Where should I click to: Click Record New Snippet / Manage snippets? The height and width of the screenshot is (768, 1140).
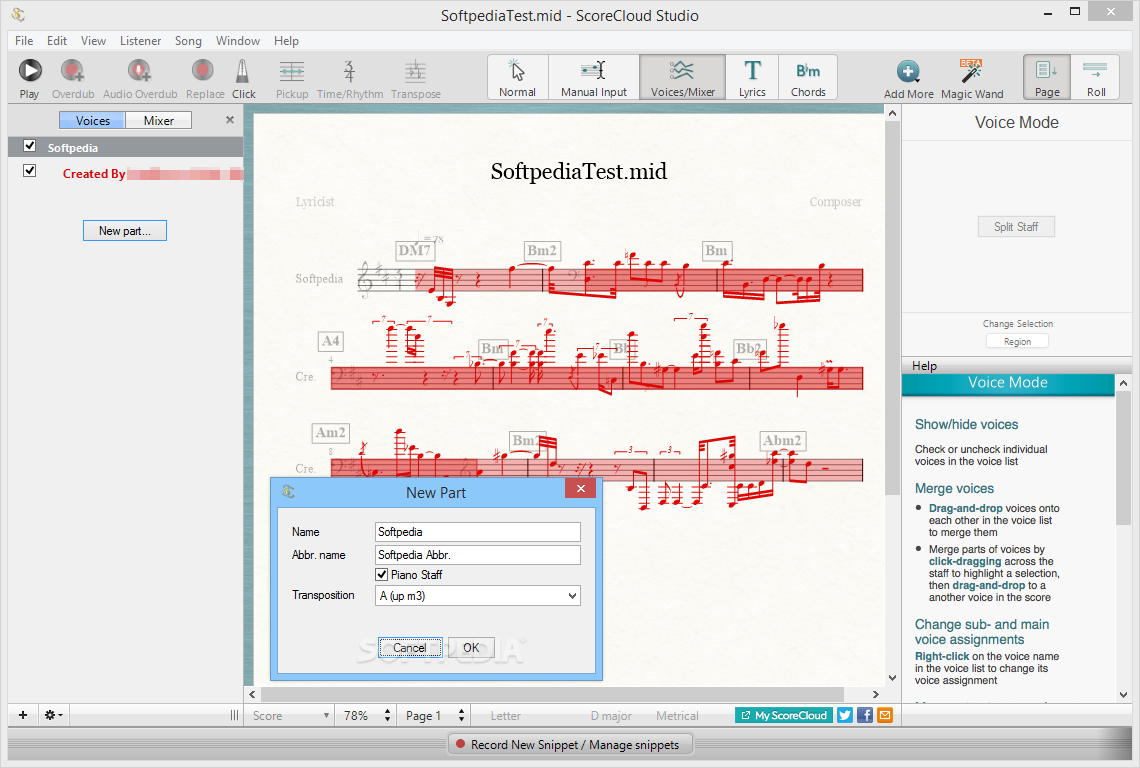(569, 745)
